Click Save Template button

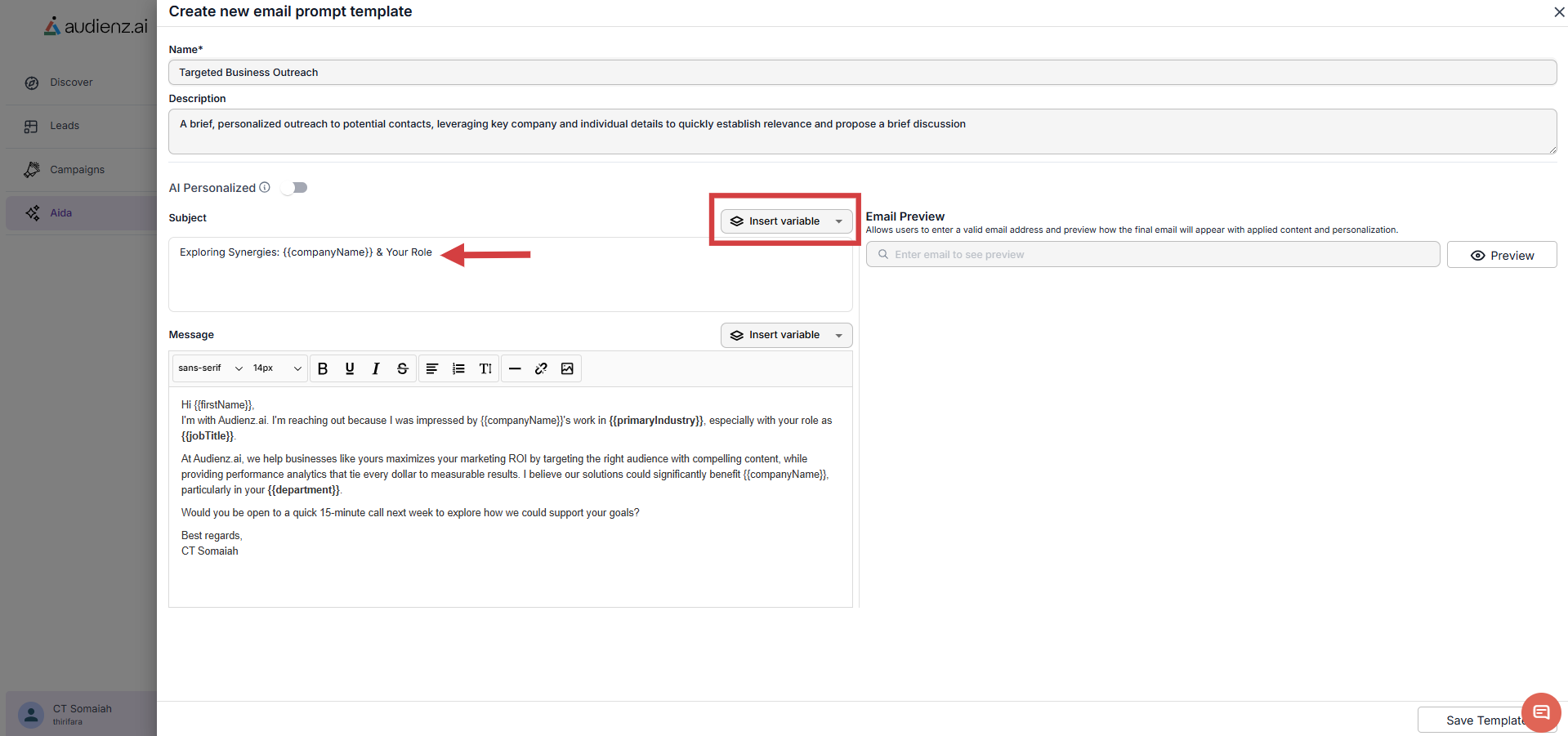(x=1485, y=720)
